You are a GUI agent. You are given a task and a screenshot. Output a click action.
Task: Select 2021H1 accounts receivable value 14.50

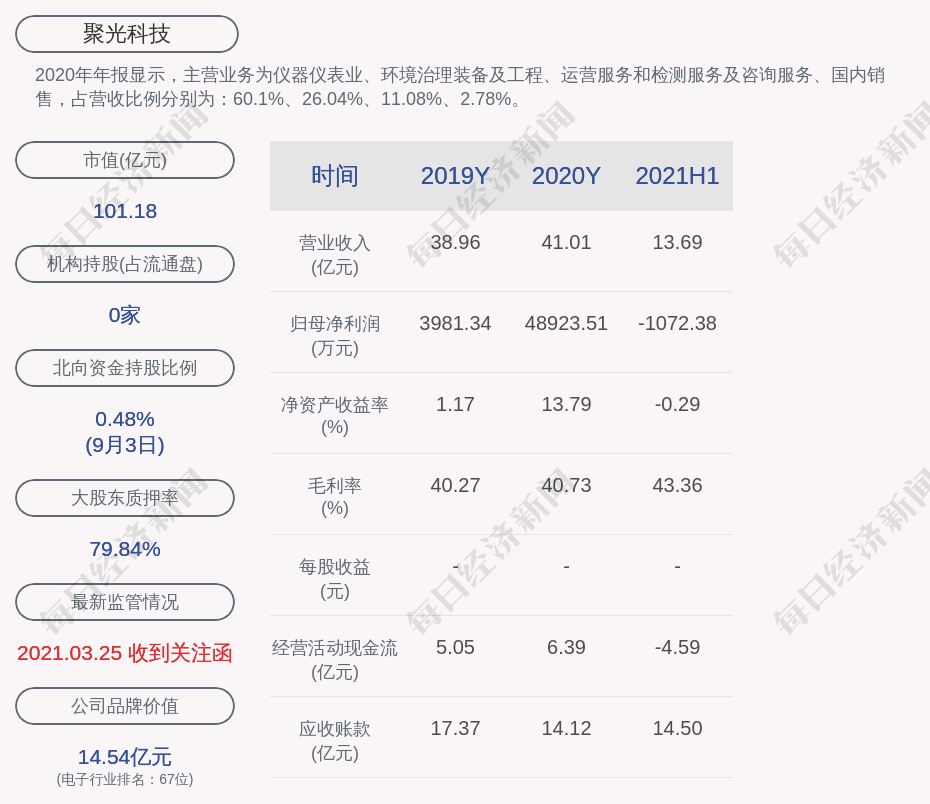click(x=677, y=729)
